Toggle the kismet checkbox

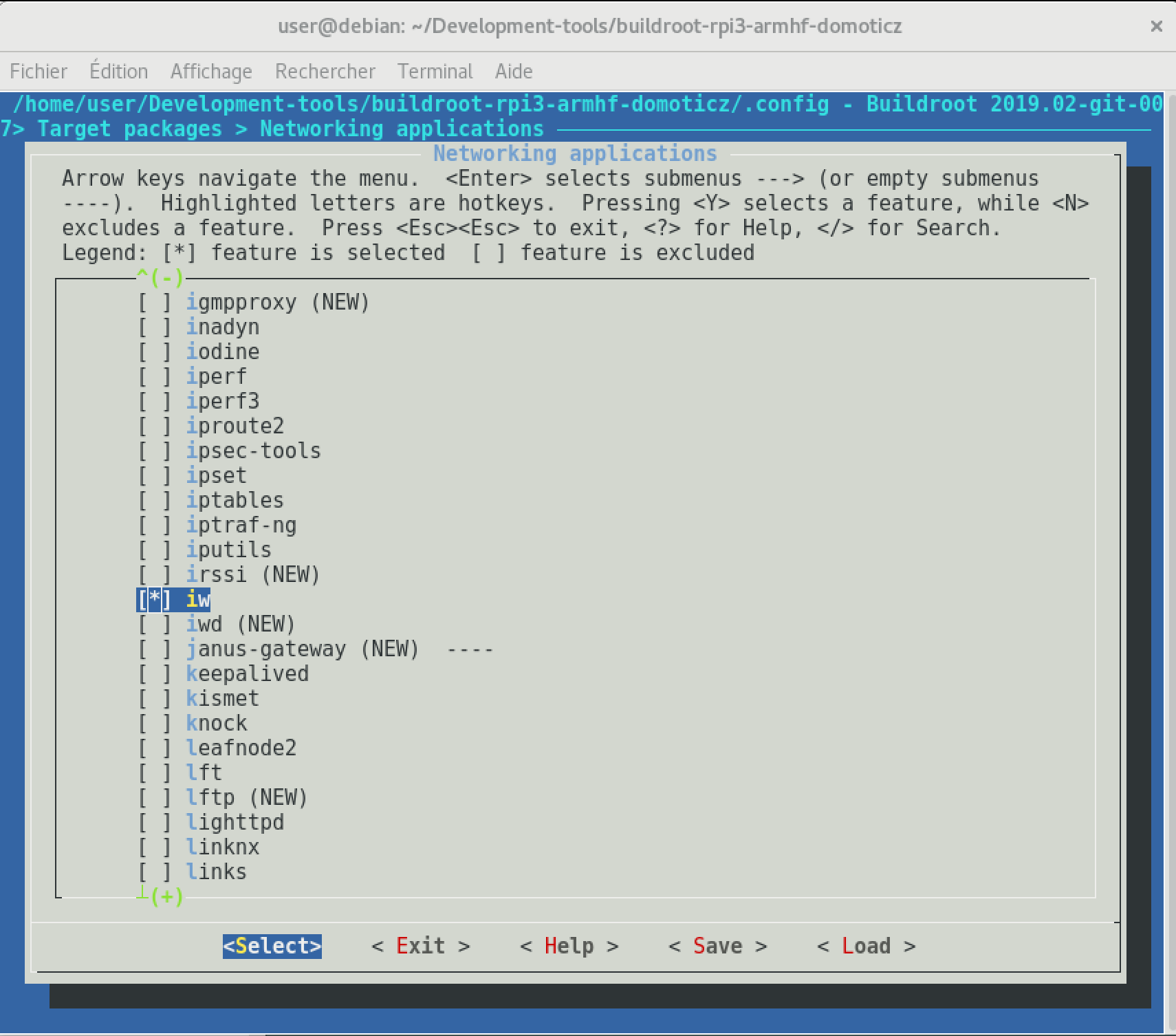pyautogui.click(x=155, y=699)
